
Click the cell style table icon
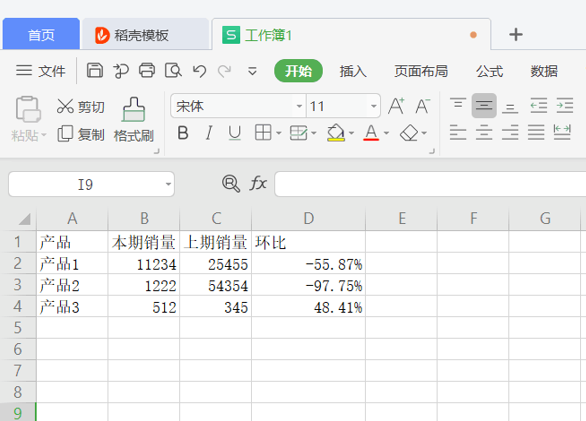[x=299, y=133]
